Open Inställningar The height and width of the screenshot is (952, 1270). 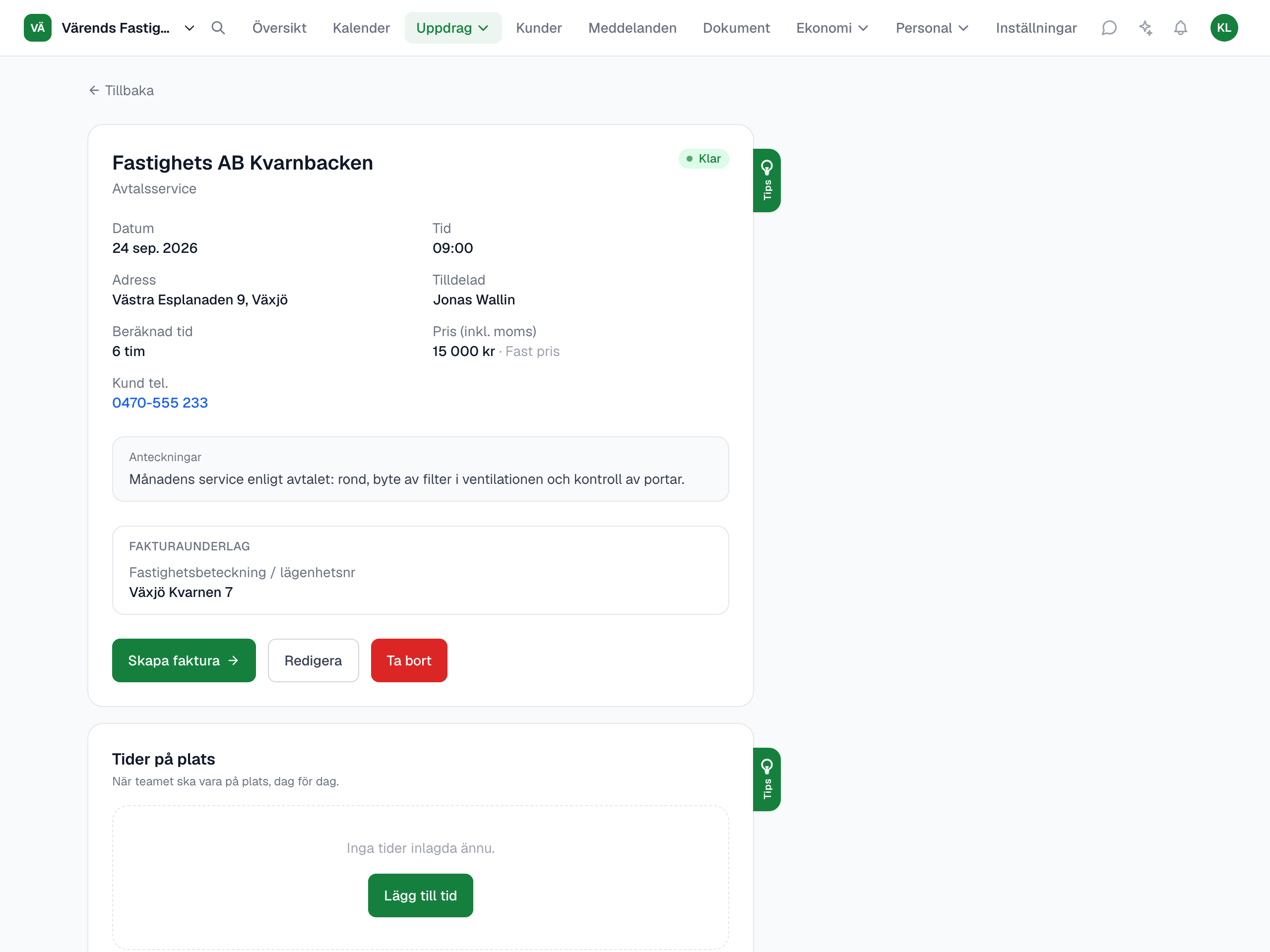1036,28
